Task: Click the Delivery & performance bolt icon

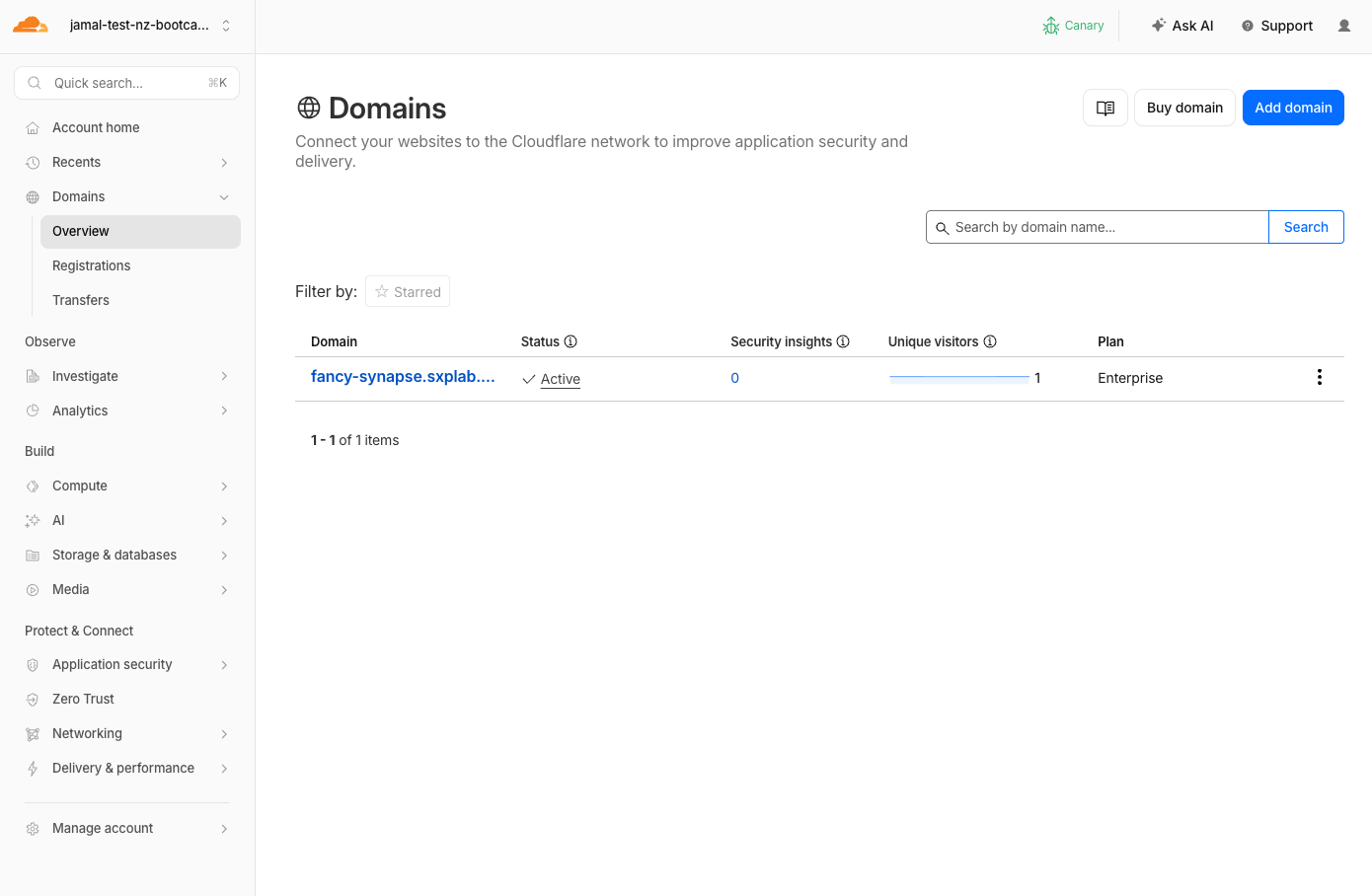Action: [x=33, y=769]
